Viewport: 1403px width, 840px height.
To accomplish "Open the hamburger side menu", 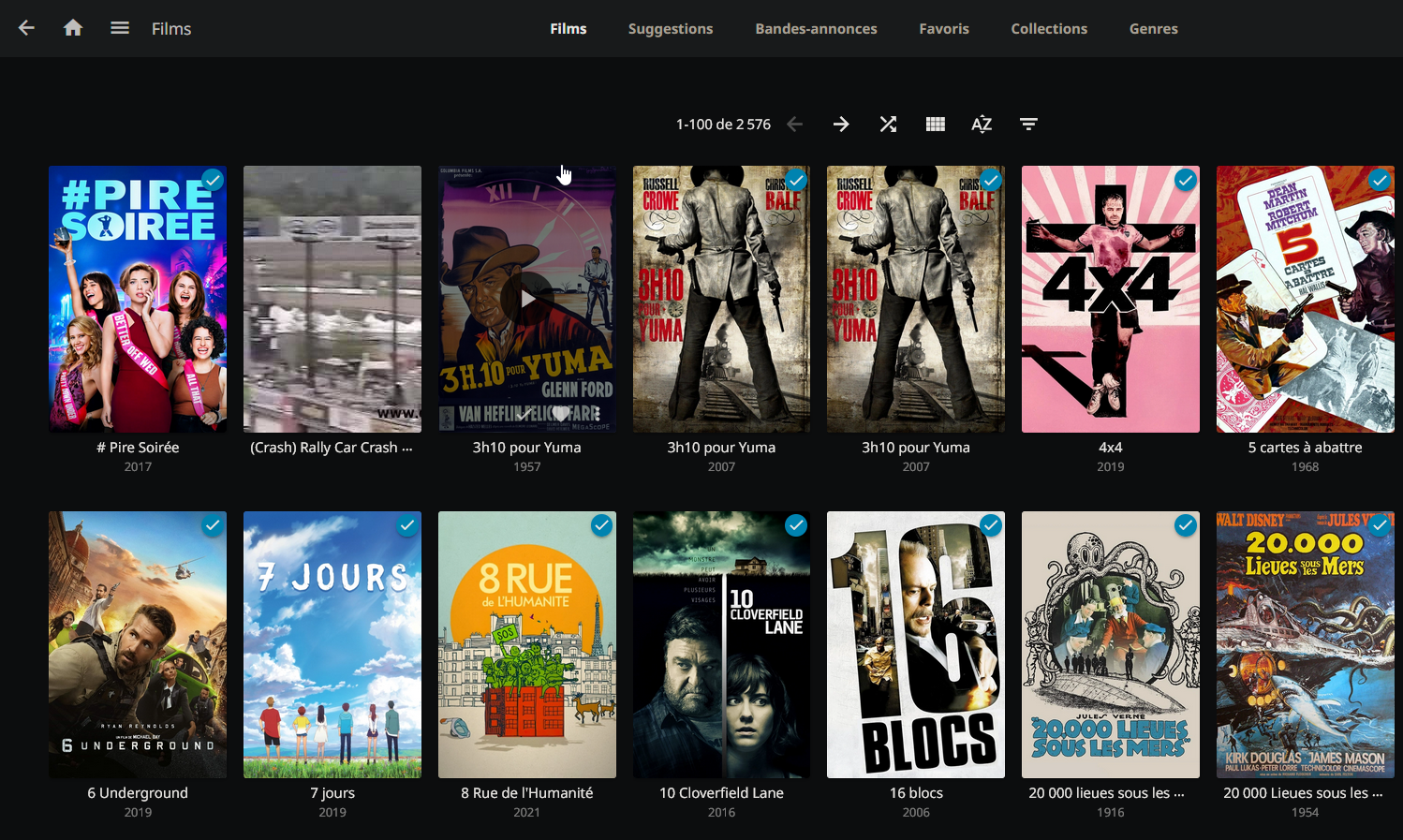I will (120, 28).
